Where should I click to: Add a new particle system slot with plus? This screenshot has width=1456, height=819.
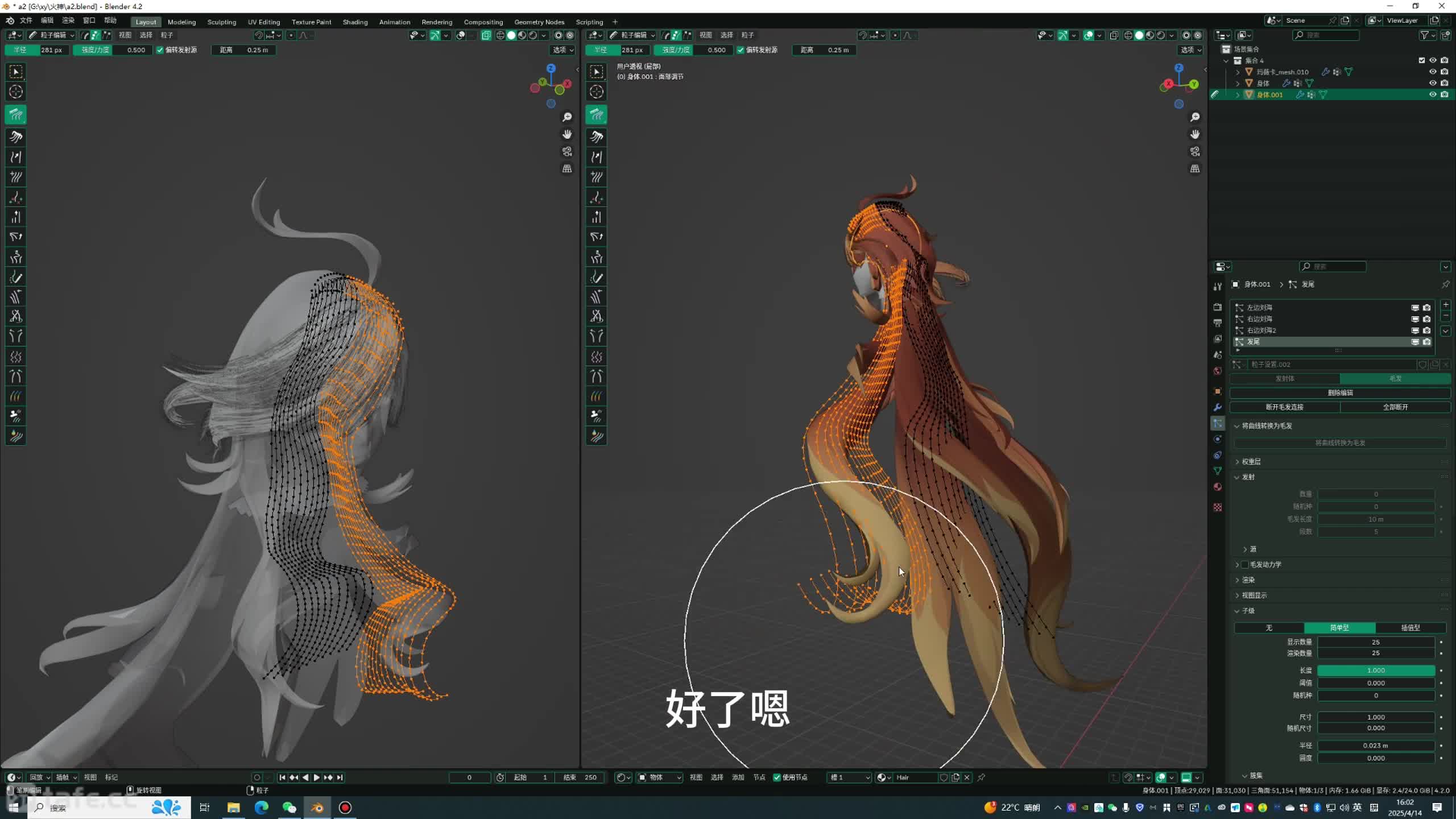coord(1446,305)
